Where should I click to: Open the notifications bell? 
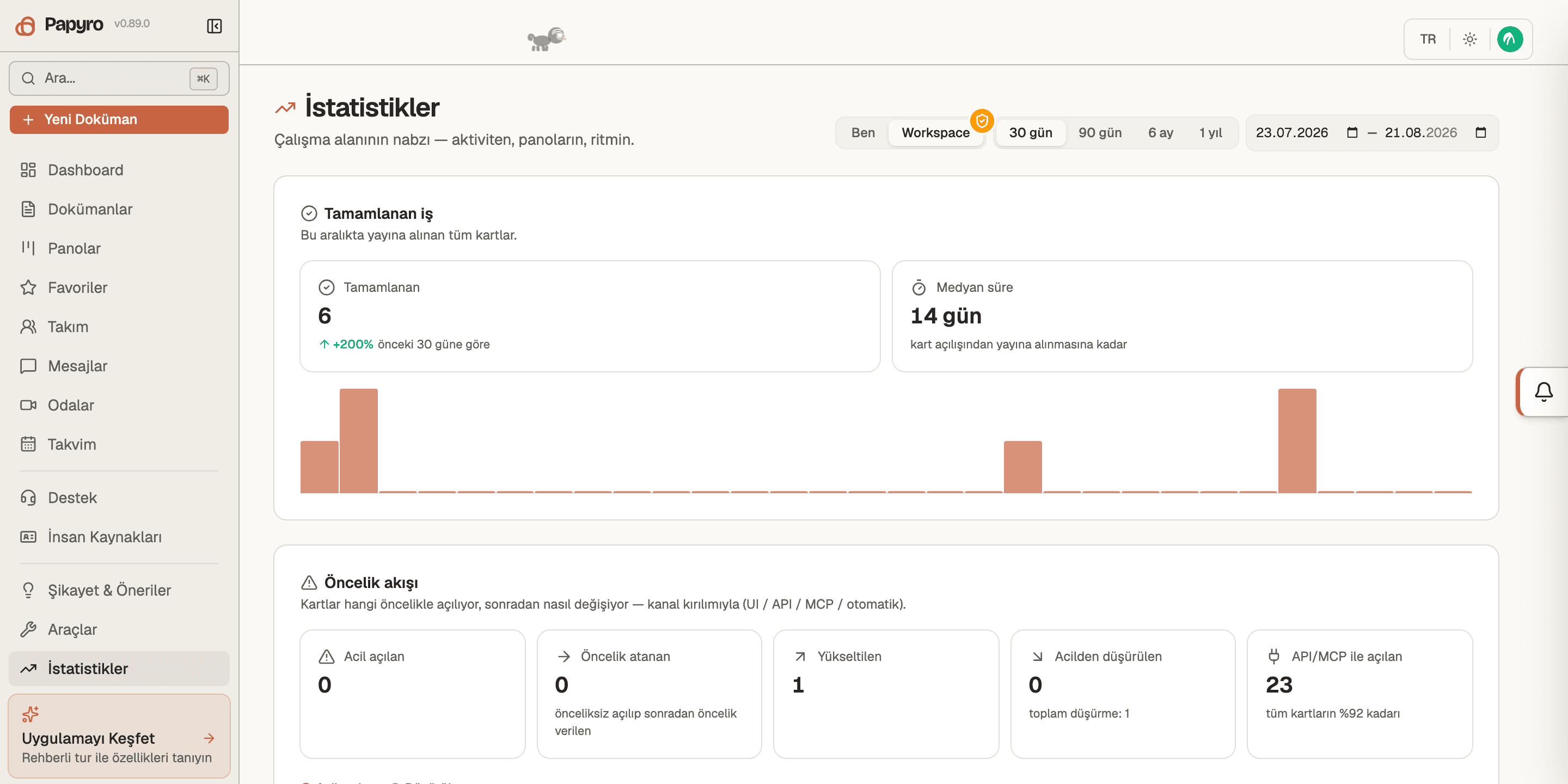point(1543,391)
